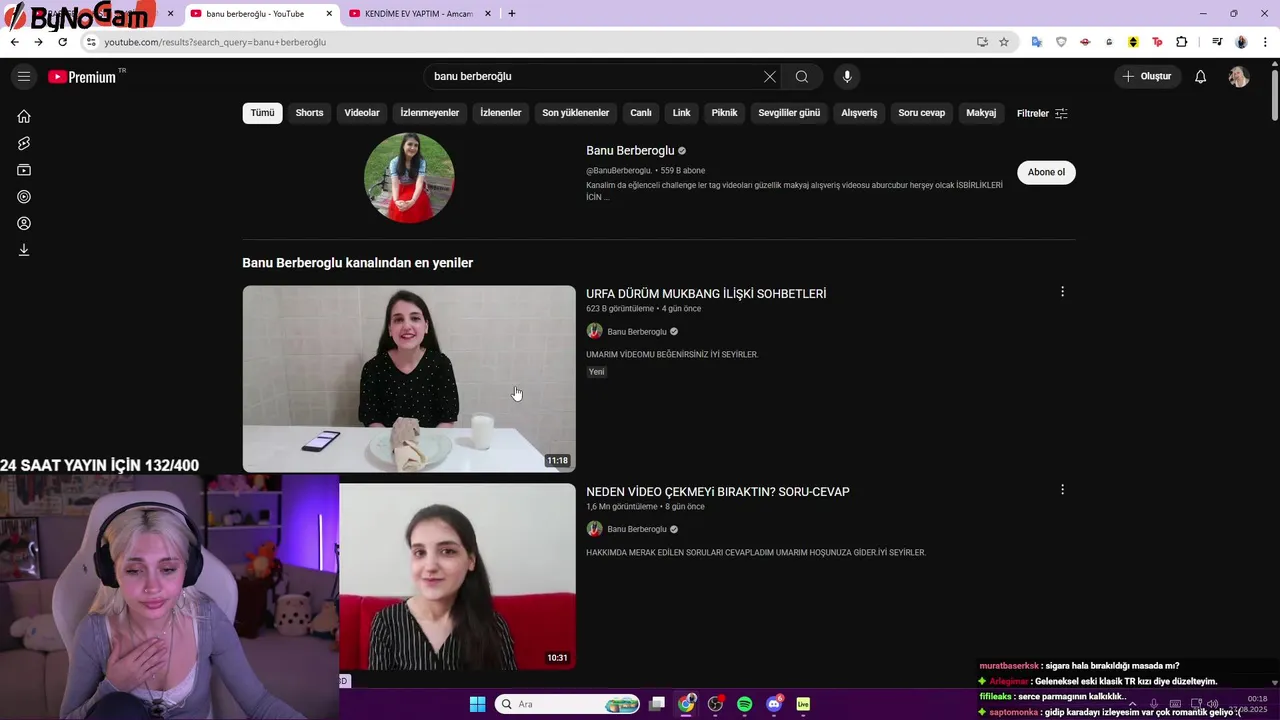Click channel name under URFA DÜRÜM video

(637, 332)
